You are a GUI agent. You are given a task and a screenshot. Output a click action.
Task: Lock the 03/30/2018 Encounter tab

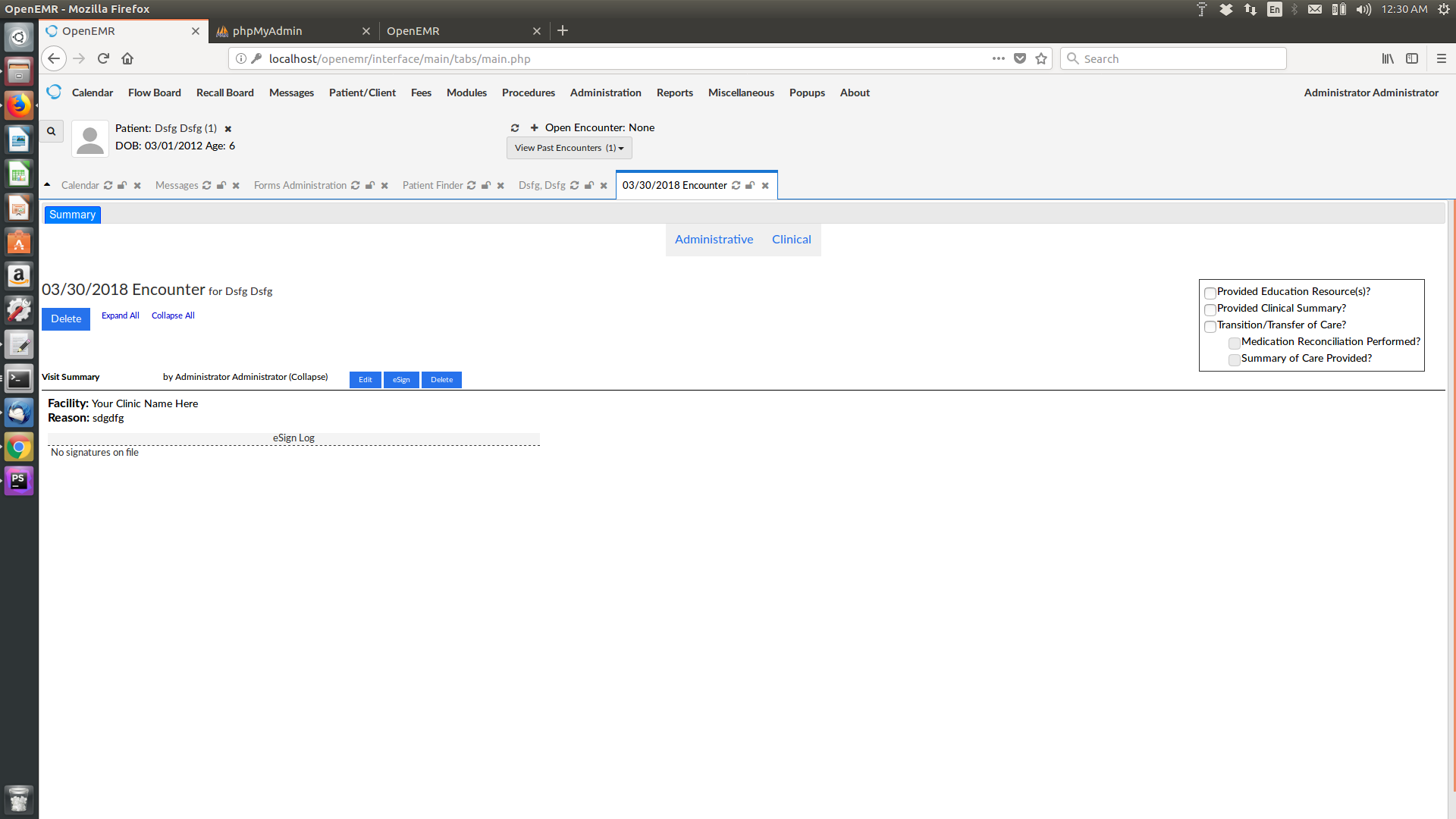click(x=750, y=186)
